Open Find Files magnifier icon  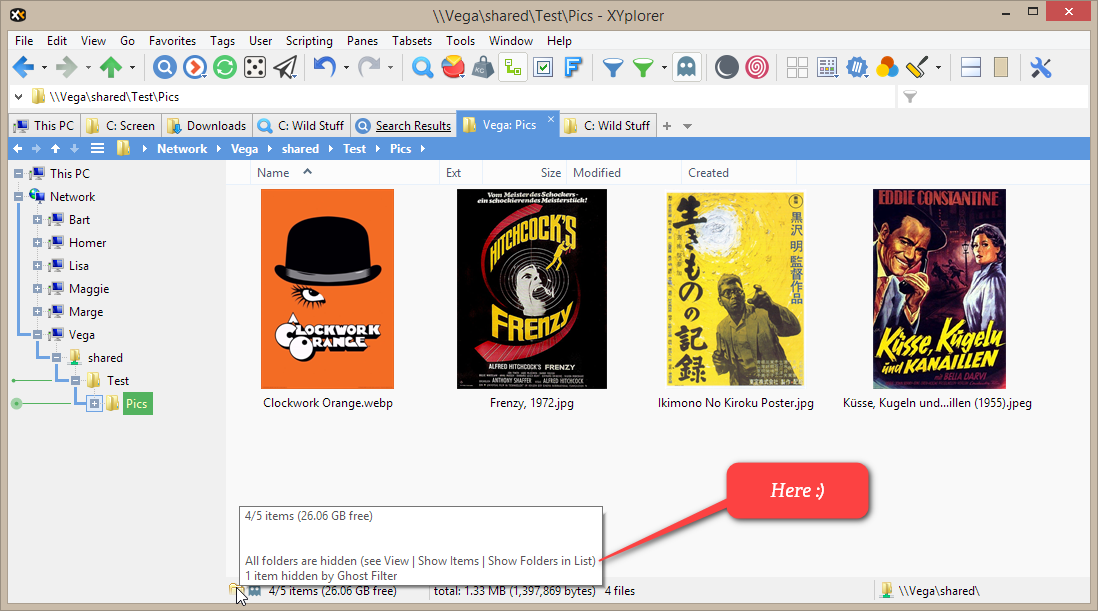pos(423,68)
